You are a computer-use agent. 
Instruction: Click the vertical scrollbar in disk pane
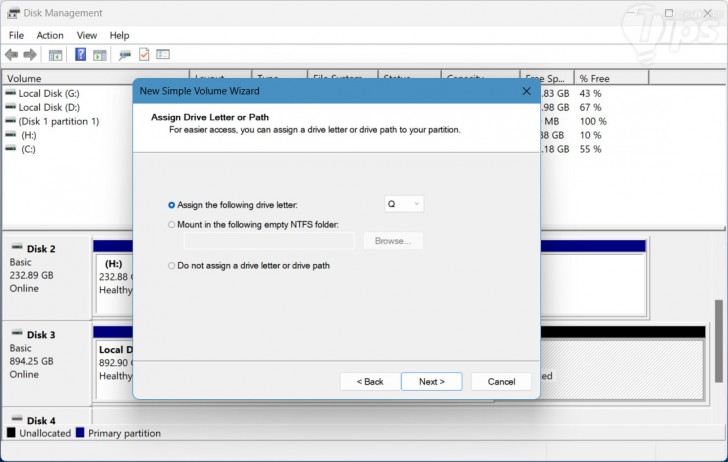pyautogui.click(x=719, y=340)
